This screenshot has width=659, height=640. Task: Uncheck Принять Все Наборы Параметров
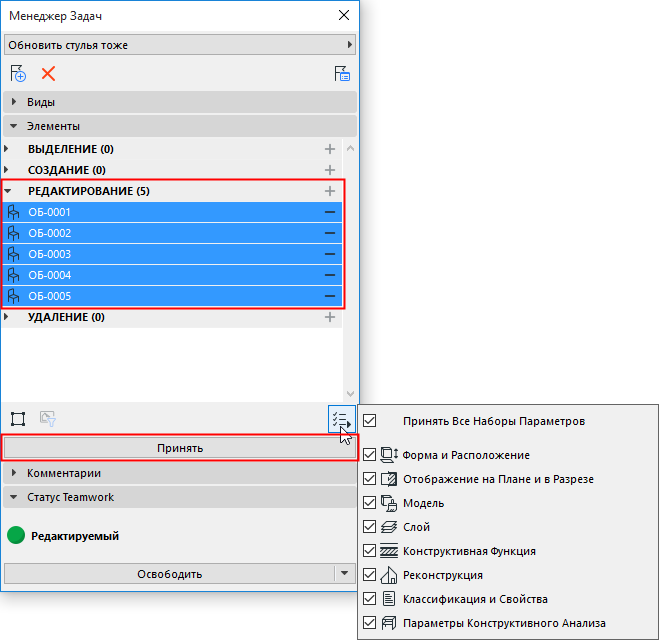click(x=369, y=421)
